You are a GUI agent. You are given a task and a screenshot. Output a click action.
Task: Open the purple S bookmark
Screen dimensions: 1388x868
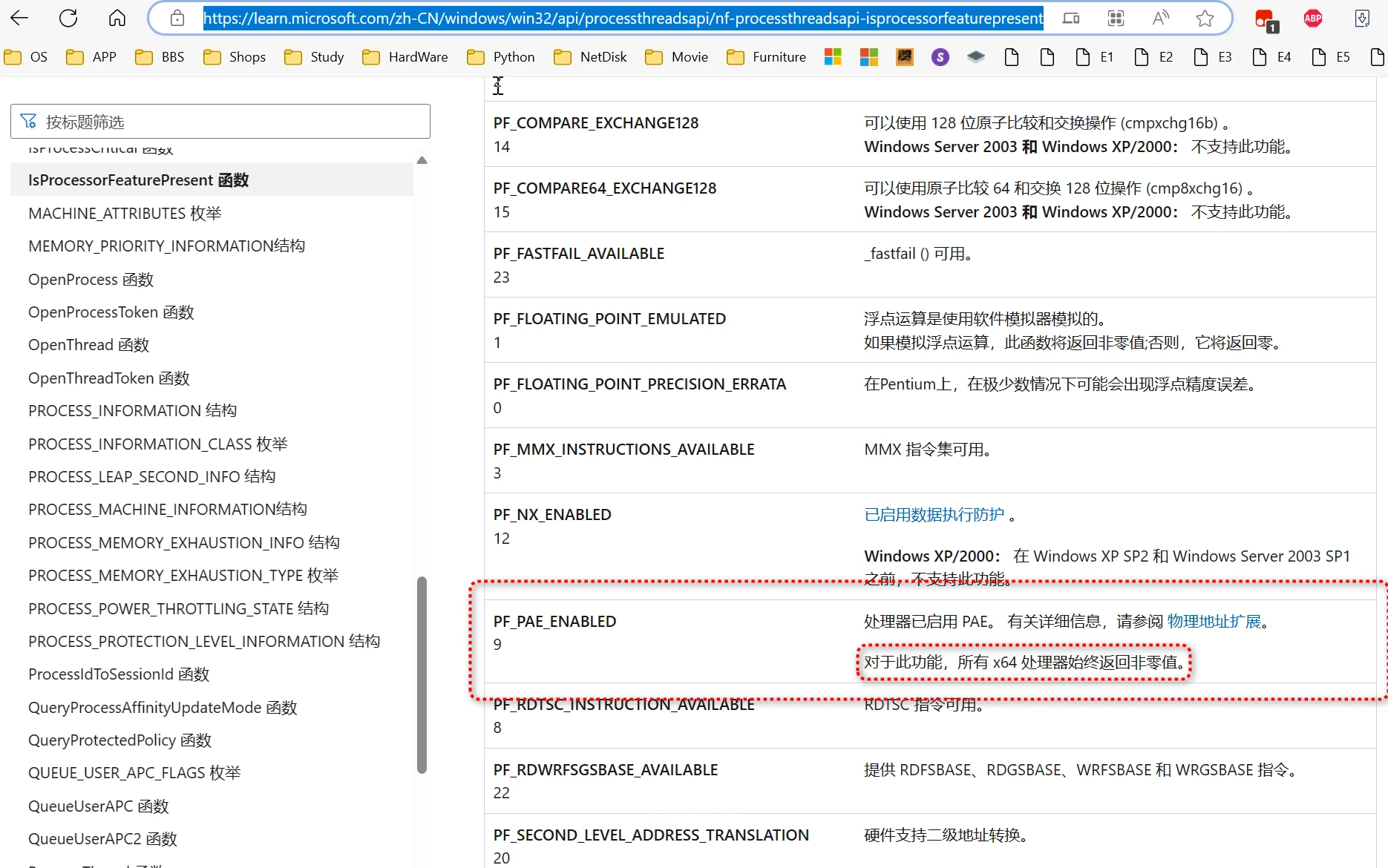pyautogui.click(x=940, y=57)
